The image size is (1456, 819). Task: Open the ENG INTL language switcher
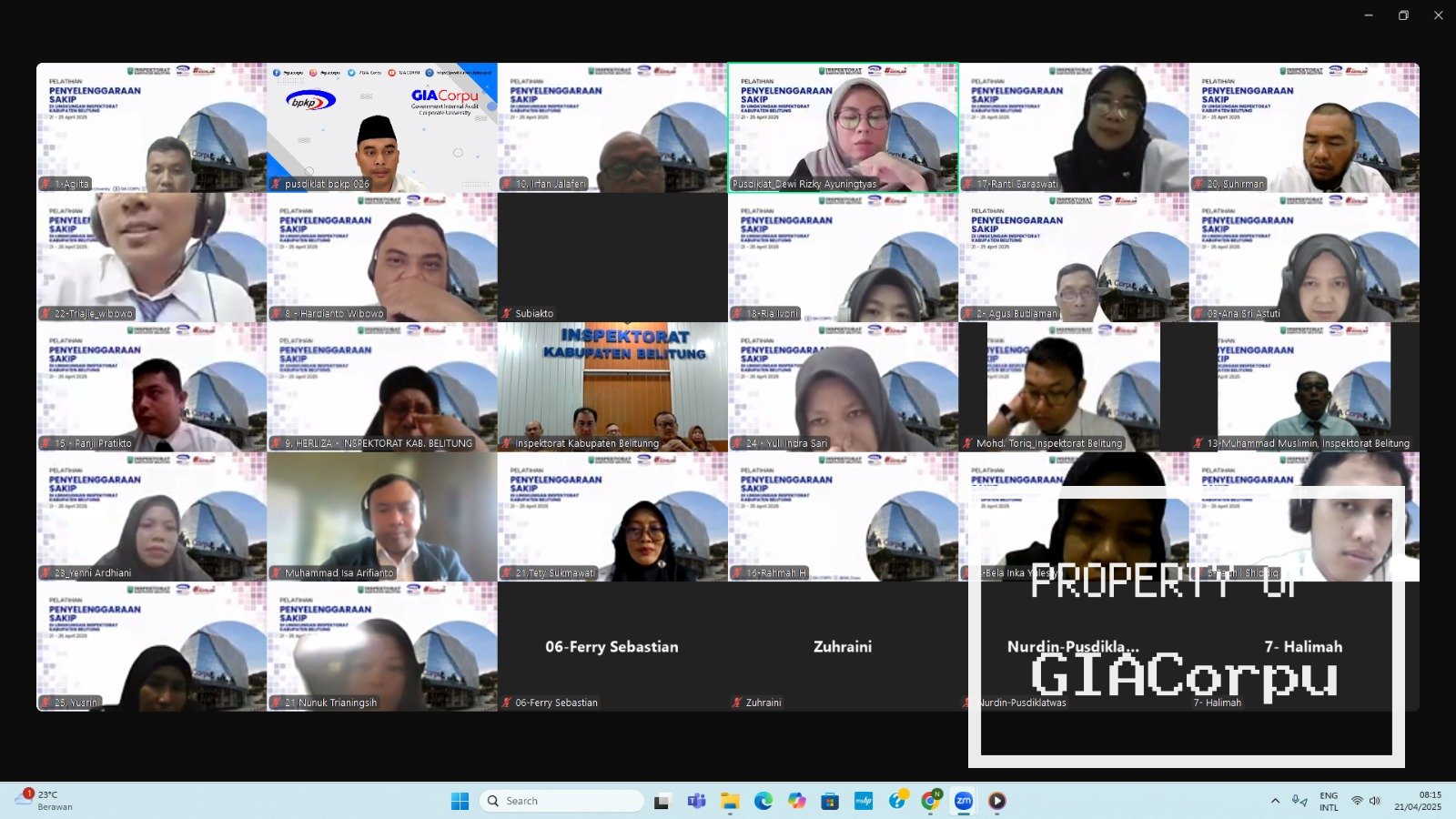click(1329, 801)
